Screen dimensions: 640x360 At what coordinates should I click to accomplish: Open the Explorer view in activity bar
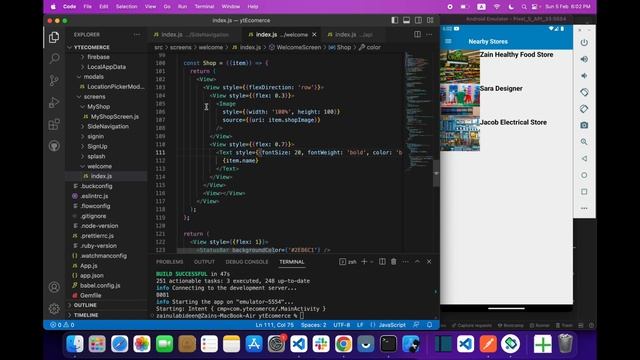click(x=54, y=37)
